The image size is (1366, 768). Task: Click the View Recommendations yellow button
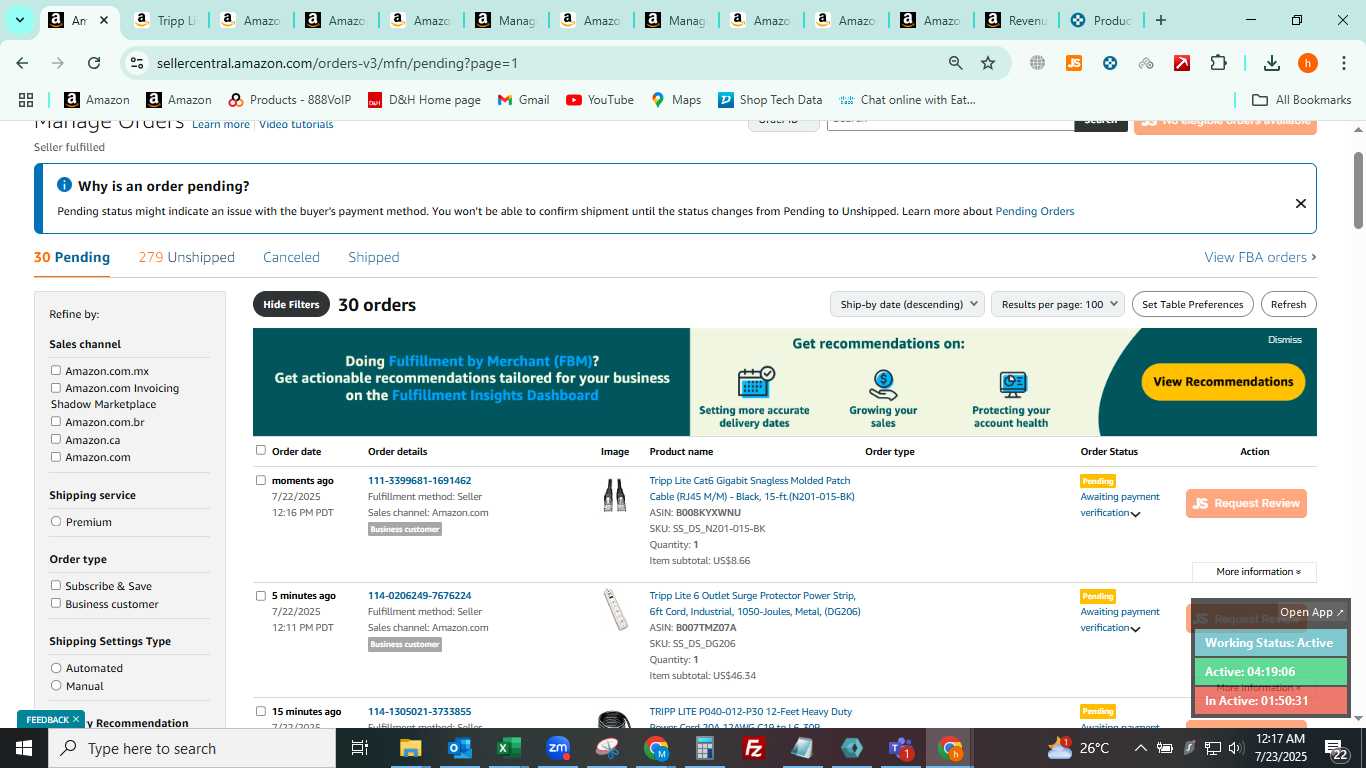1223,381
